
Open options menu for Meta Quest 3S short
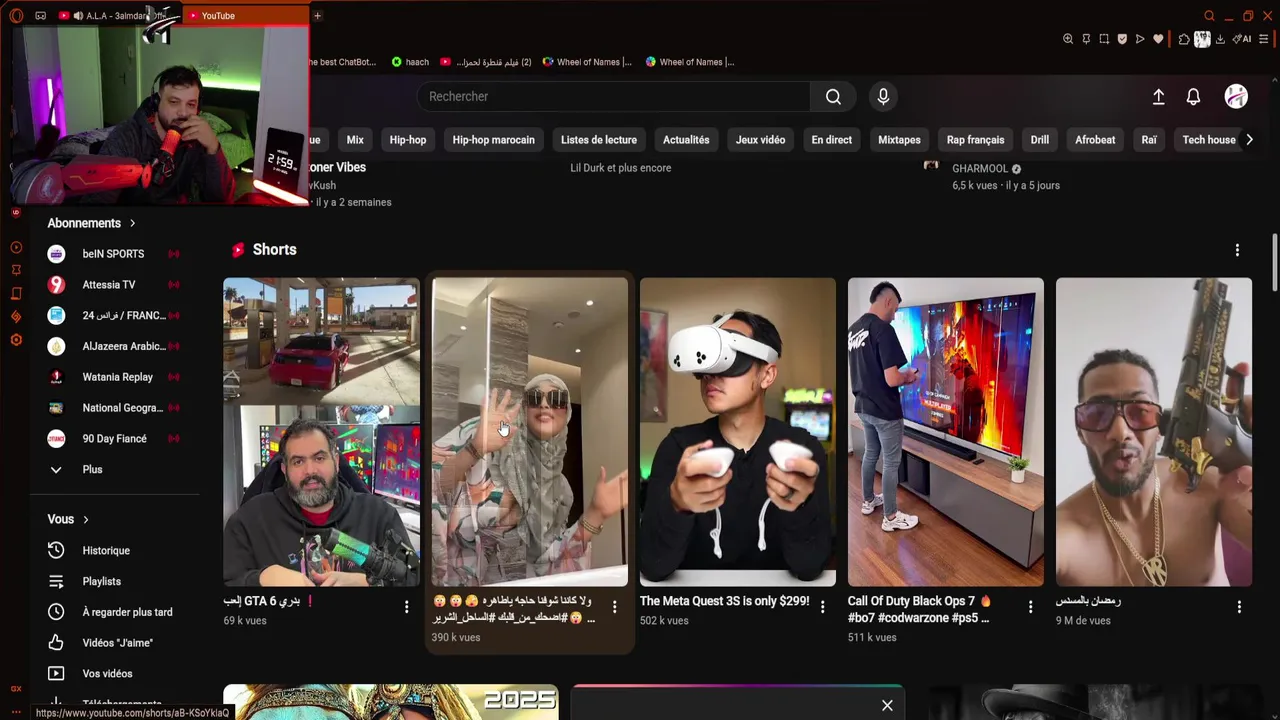822,607
